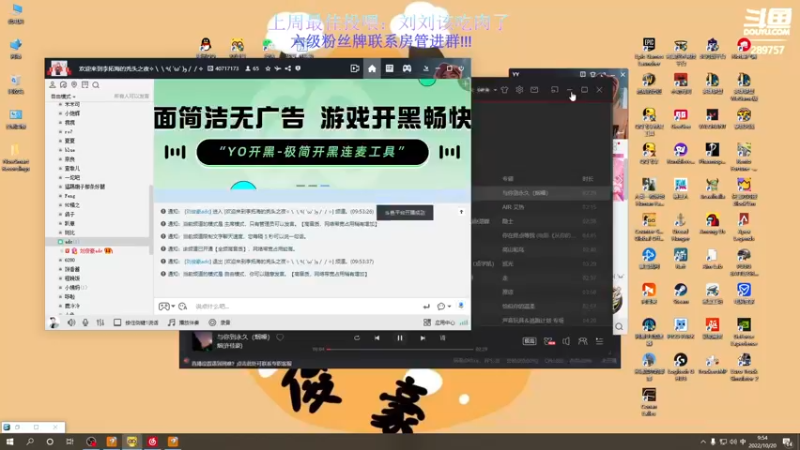This screenshot has width=800, height=450.
Task: Click the YO开黑 banner advertisement
Action: click(x=312, y=136)
